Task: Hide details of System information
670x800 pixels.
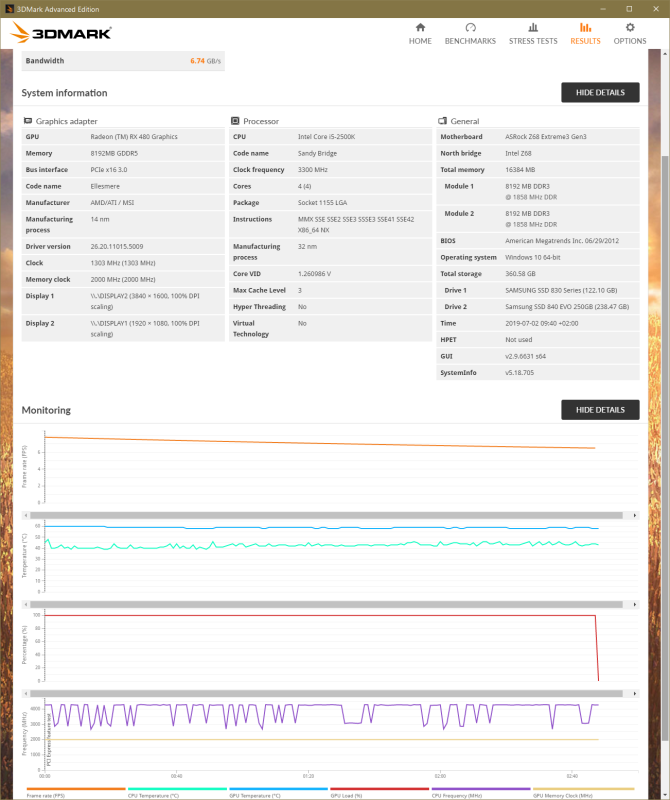Action: pos(600,92)
